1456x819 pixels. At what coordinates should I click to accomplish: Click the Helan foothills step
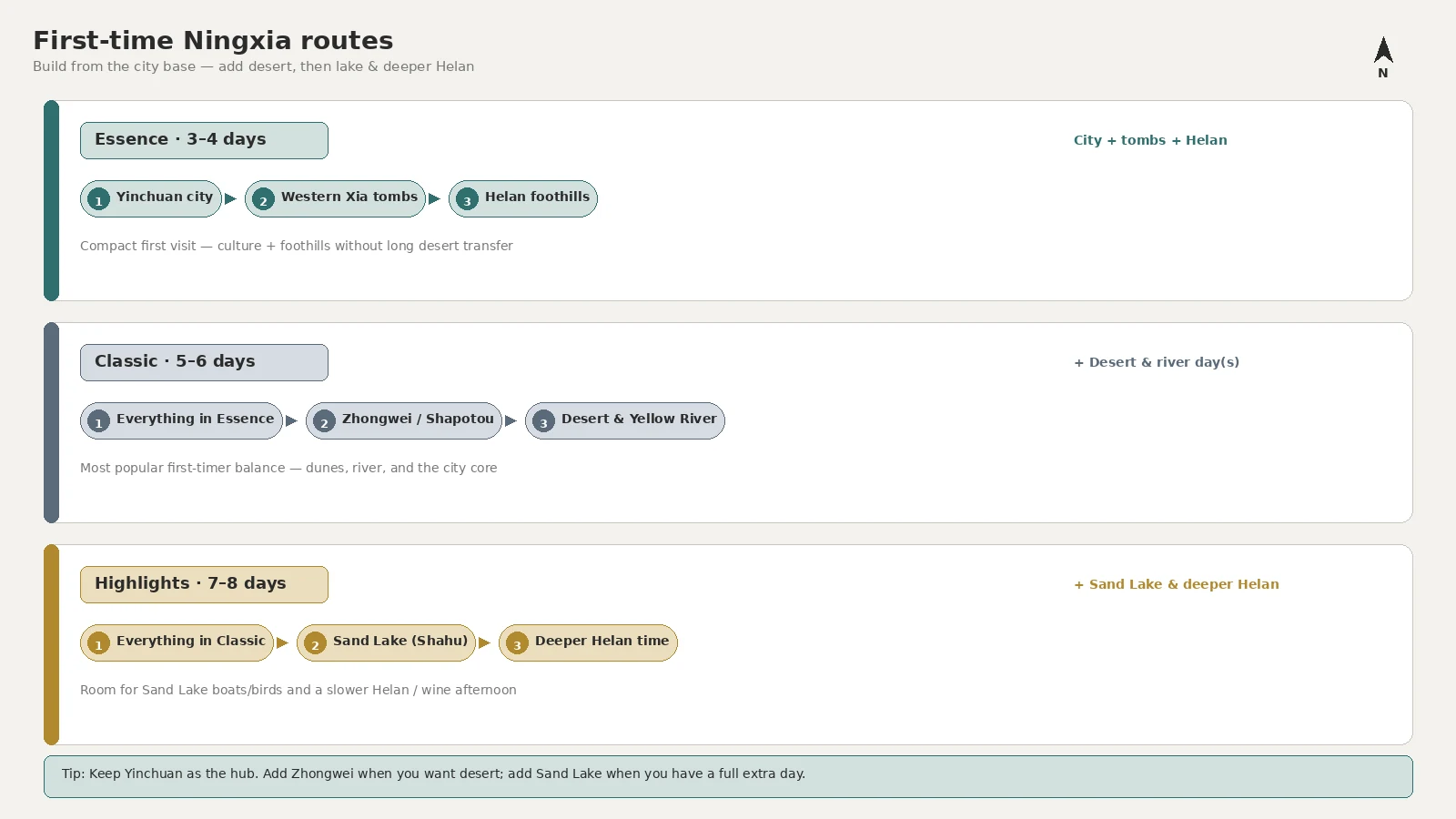[523, 198]
